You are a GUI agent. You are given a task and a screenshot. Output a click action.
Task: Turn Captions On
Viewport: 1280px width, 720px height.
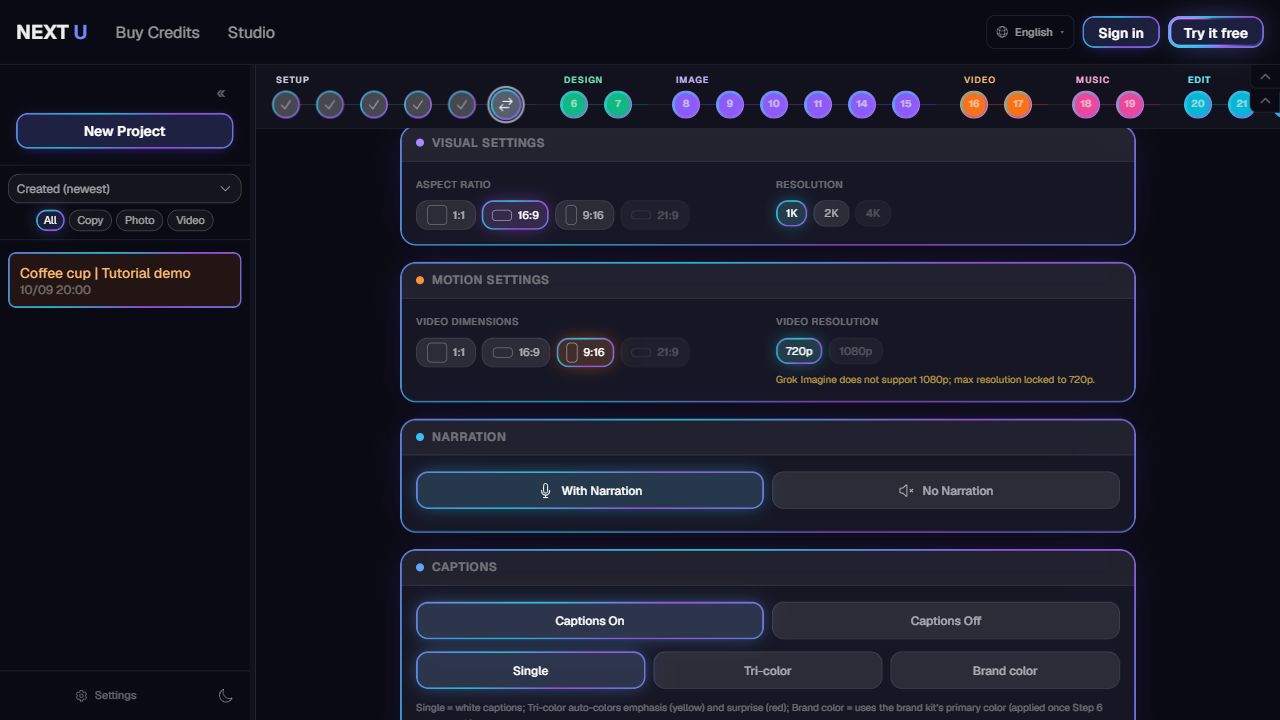point(590,621)
